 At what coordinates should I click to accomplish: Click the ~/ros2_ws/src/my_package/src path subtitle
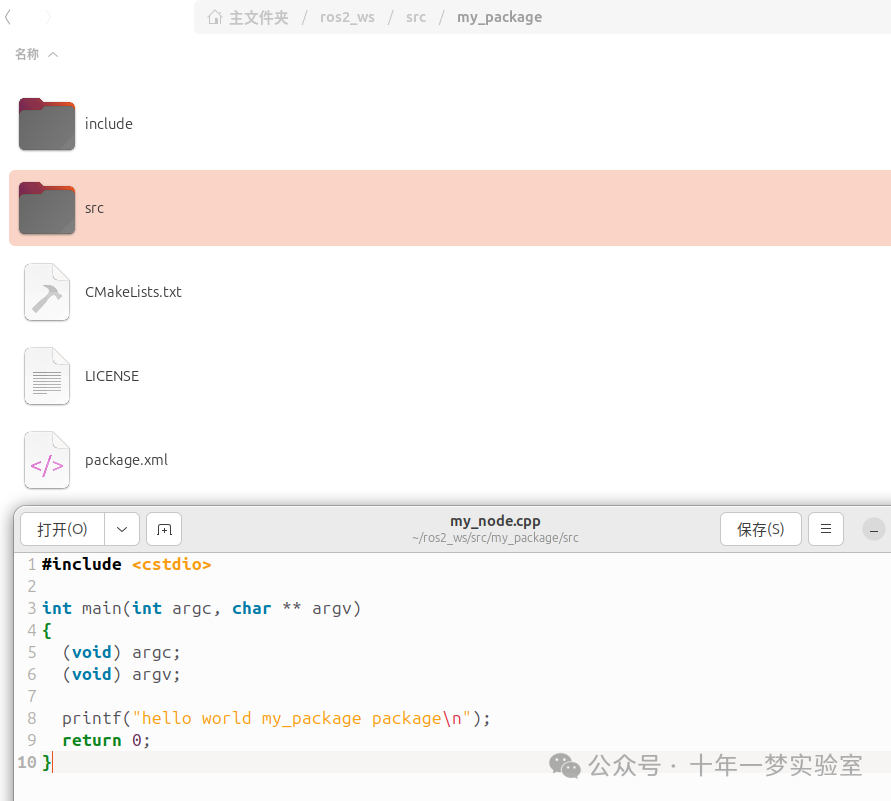pos(495,538)
